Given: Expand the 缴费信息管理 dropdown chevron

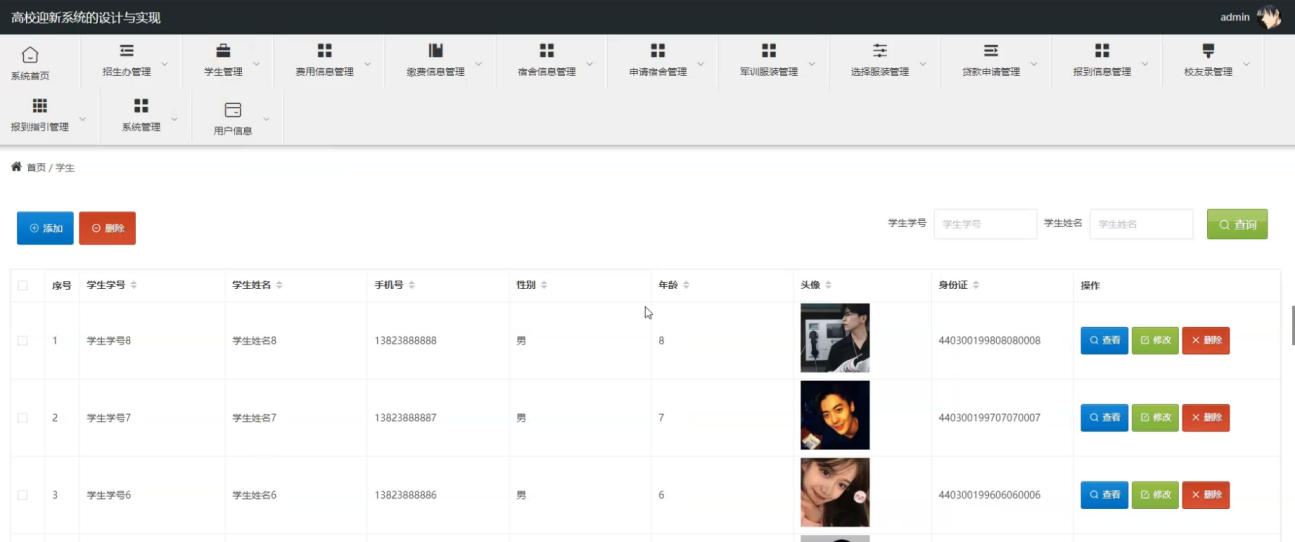Looking at the screenshot, I should coord(478,64).
